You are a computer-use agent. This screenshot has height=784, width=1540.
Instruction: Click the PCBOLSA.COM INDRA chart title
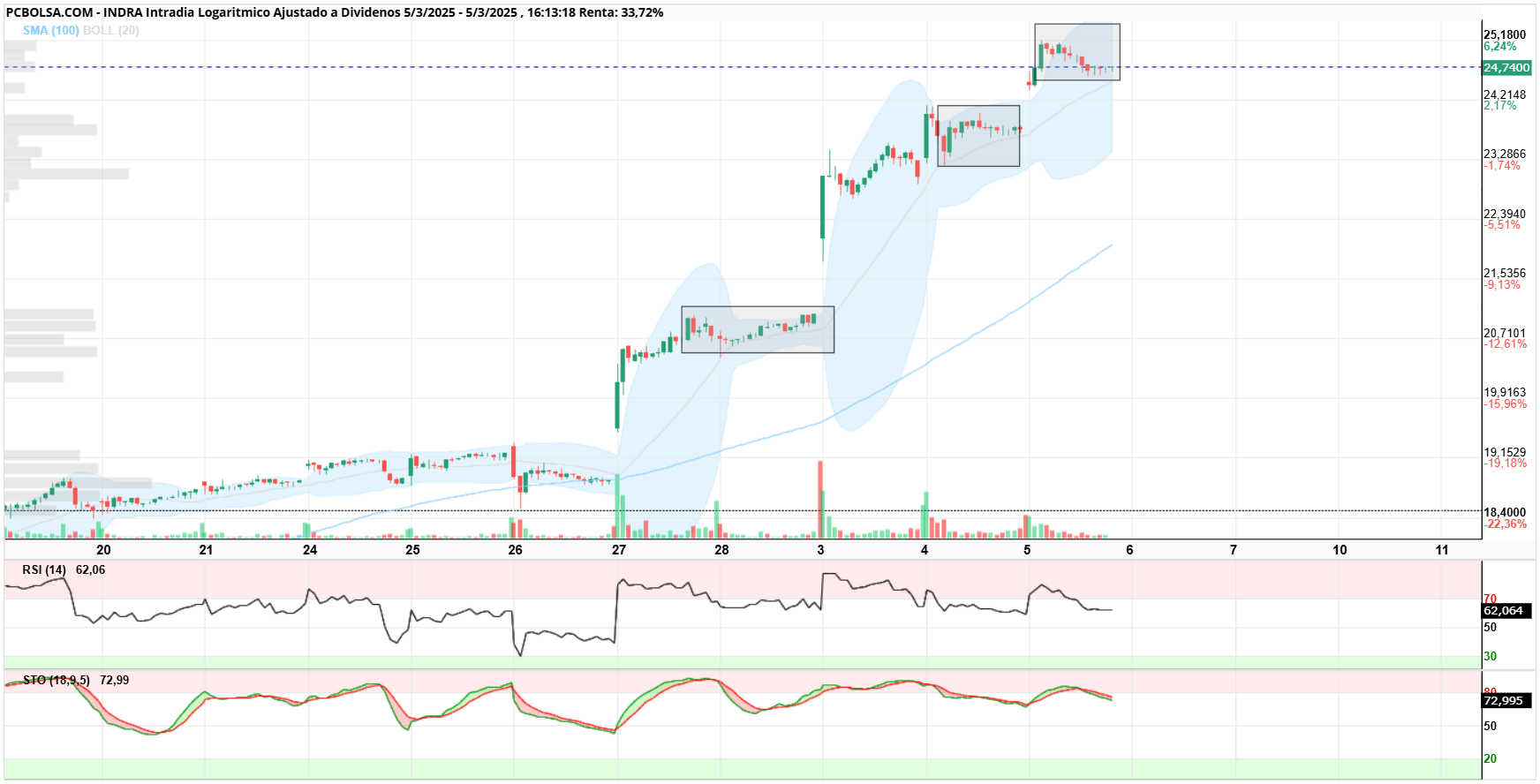pyautogui.click(x=335, y=12)
